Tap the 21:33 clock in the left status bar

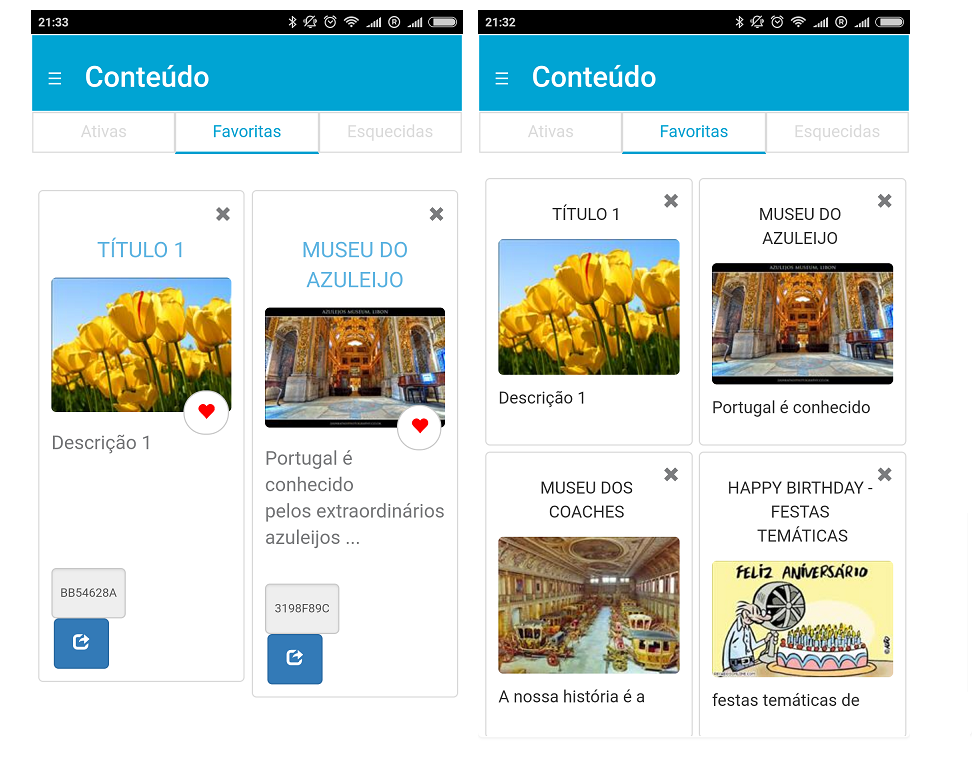click(x=54, y=22)
